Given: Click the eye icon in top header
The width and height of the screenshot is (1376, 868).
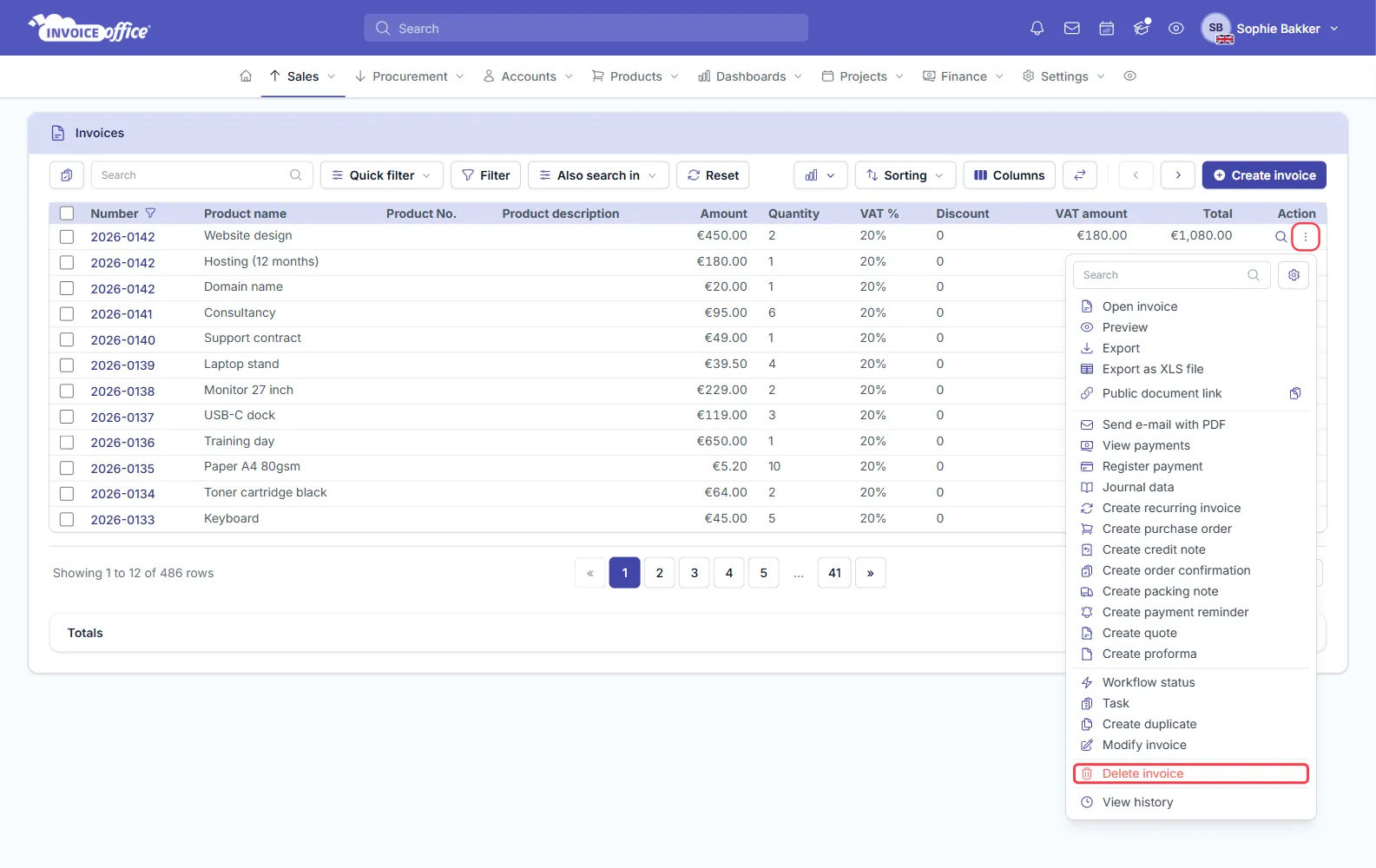Looking at the screenshot, I should (1175, 29).
